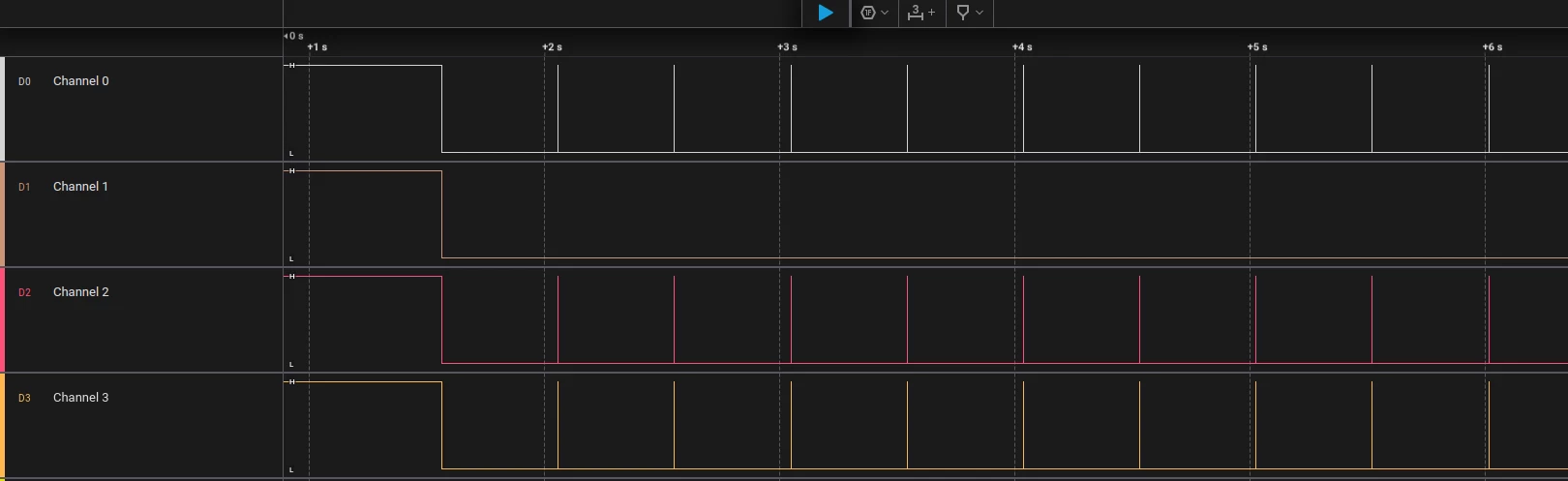
Task: Add a measurement with the ruler plus icon
Action: click(x=920, y=13)
